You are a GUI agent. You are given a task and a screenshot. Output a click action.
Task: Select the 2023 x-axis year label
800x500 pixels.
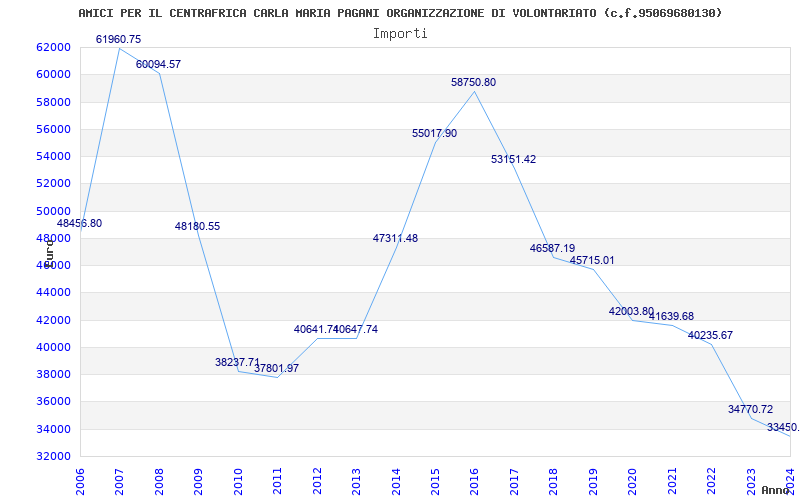pyautogui.click(x=751, y=480)
